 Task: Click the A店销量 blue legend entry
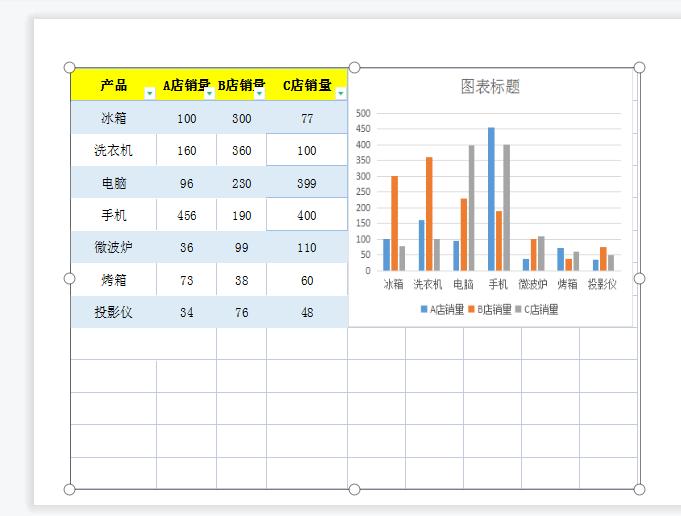[442, 310]
